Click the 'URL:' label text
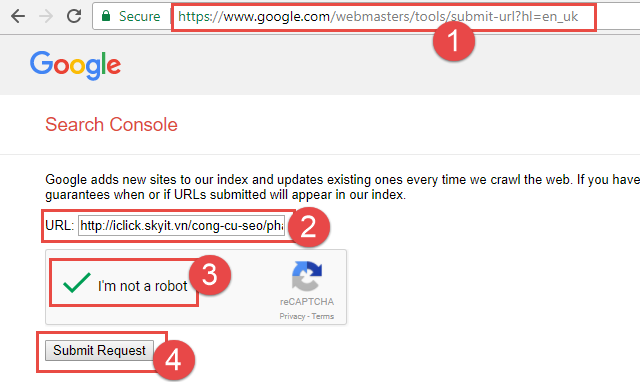Screen dimensions: 640x382 point(60,225)
